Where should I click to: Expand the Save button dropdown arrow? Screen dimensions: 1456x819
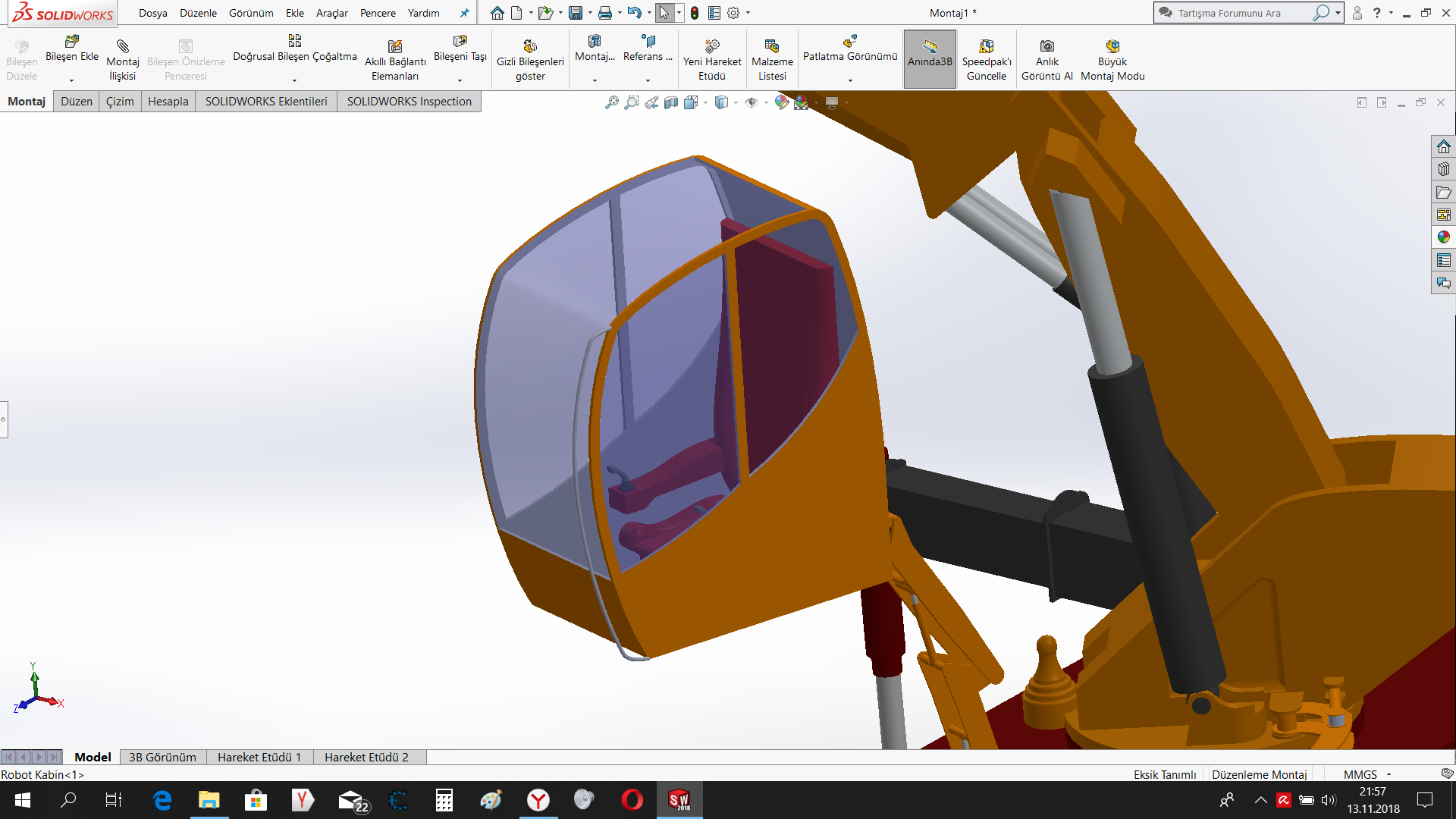590,13
